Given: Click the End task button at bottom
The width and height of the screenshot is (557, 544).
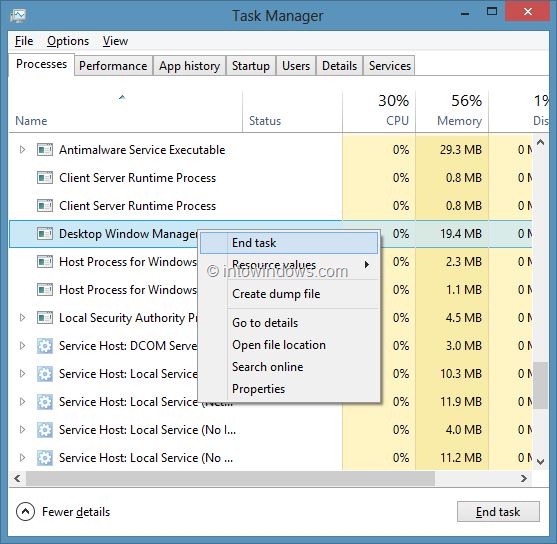Looking at the screenshot, I should [x=498, y=512].
